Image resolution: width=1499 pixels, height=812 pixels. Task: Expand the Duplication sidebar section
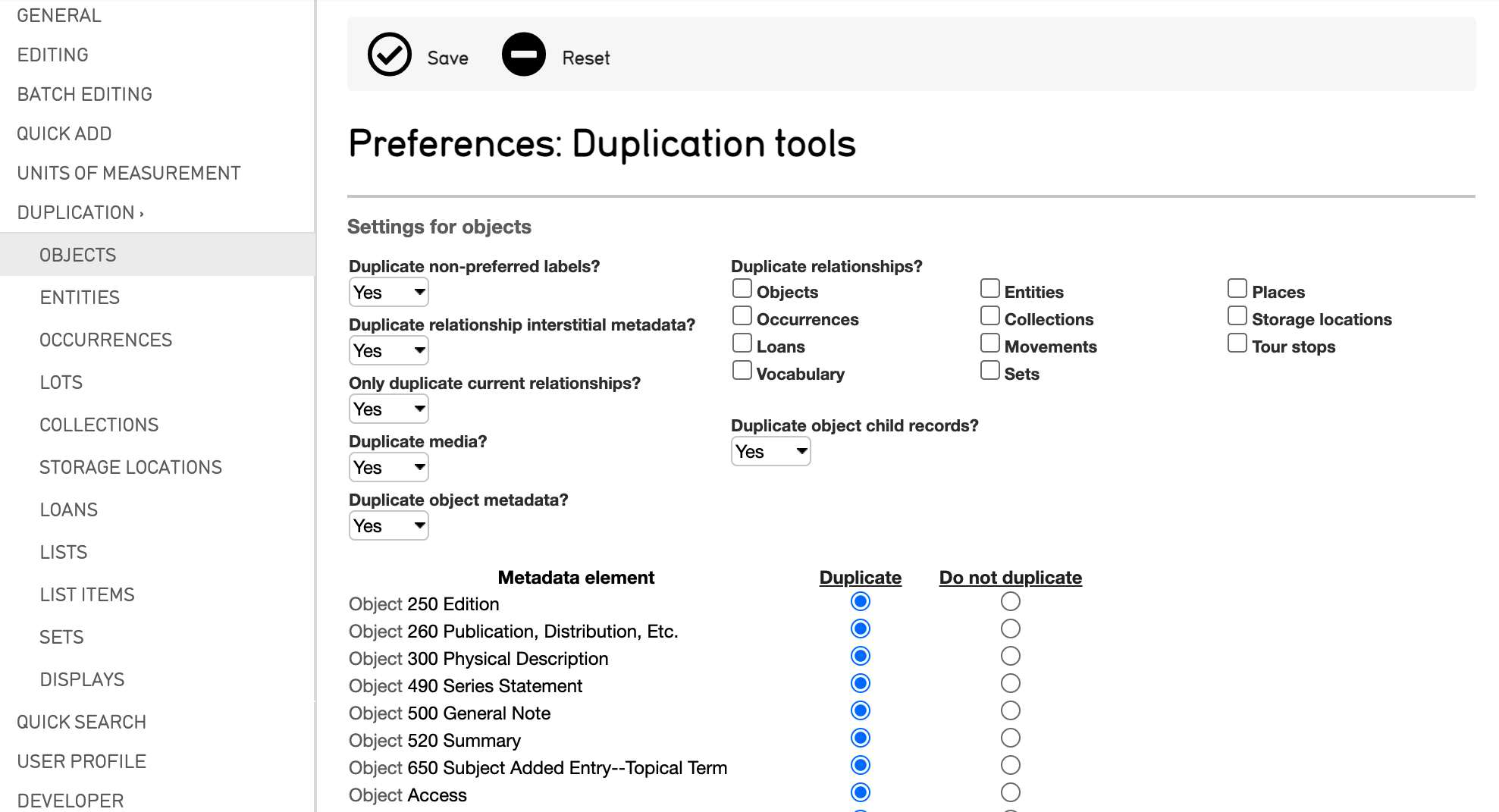pyautogui.click(x=80, y=213)
